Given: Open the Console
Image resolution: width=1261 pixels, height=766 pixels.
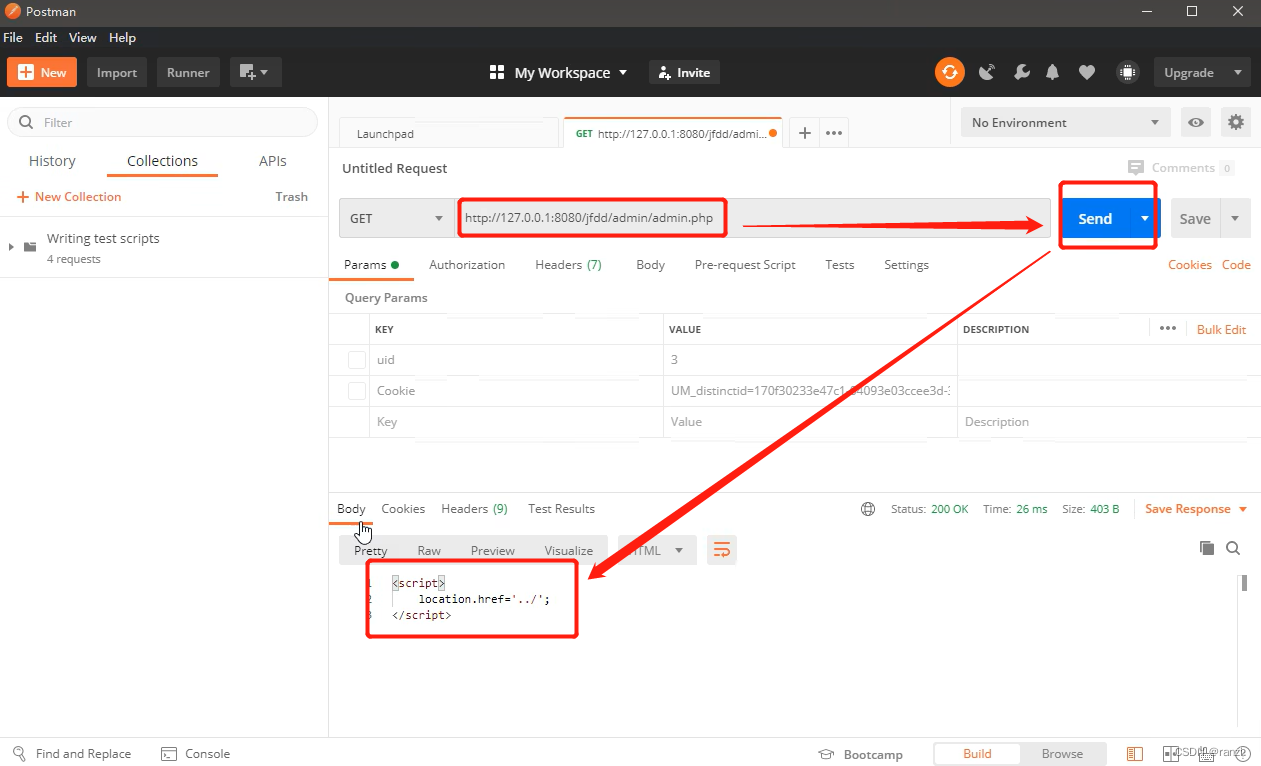Looking at the screenshot, I should 195,754.
